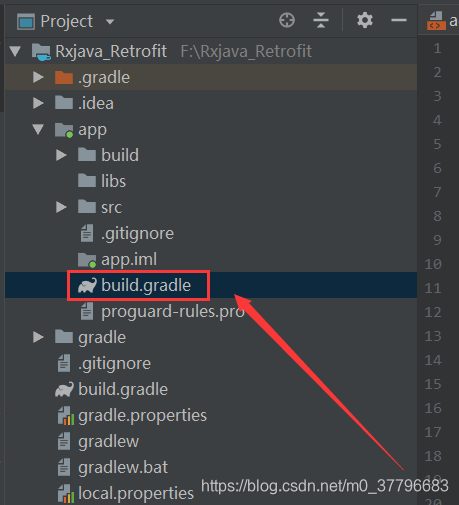Click line number 11 in gutter
Image resolution: width=459 pixels, height=505 pixels.
(x=433, y=288)
